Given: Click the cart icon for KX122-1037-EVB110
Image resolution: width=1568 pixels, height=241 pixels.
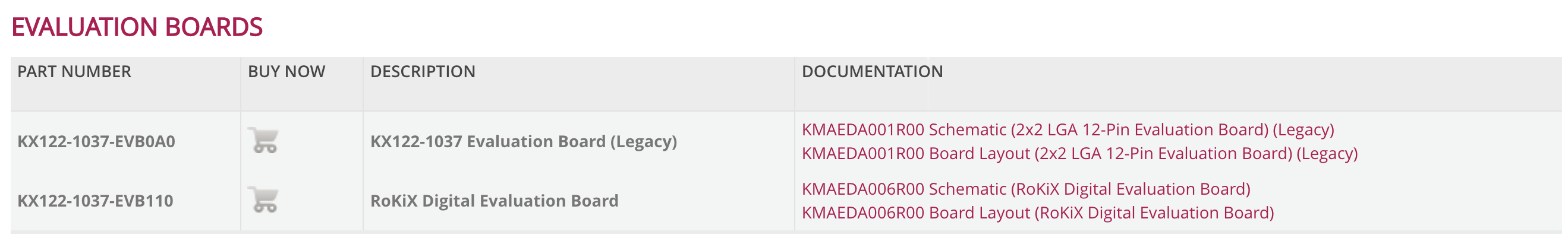Looking at the screenshot, I should [x=263, y=199].
